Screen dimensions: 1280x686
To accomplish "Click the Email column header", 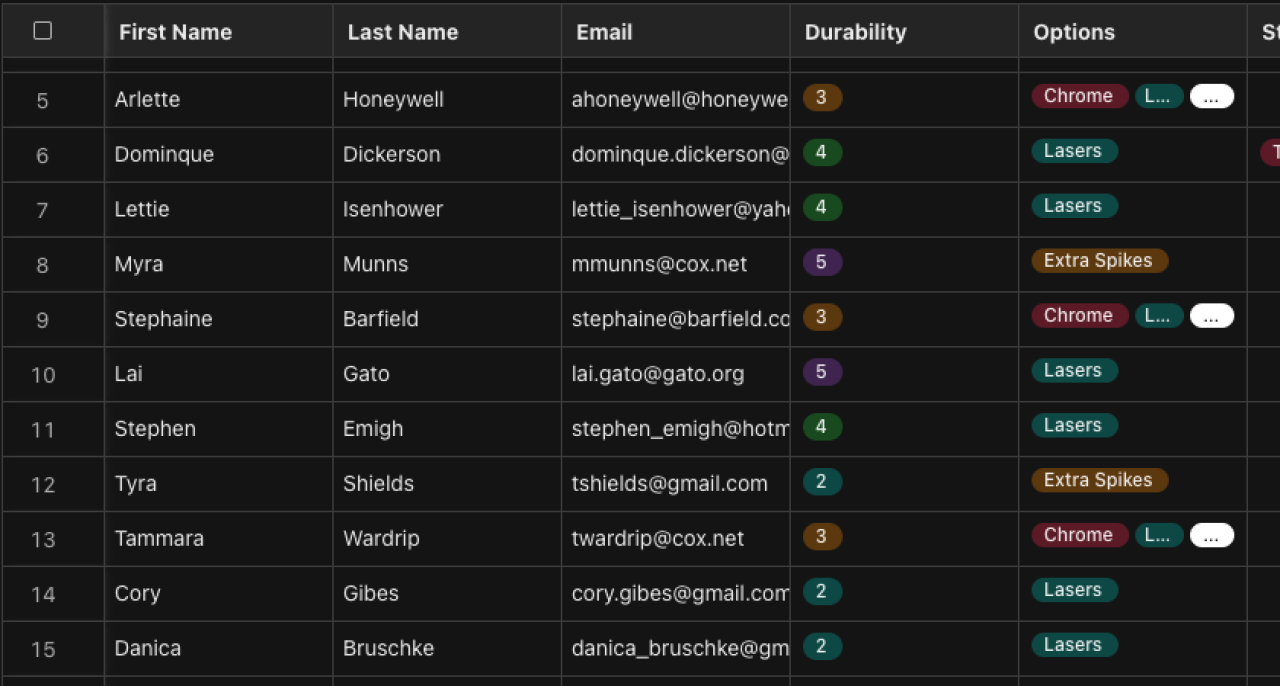I will (604, 32).
